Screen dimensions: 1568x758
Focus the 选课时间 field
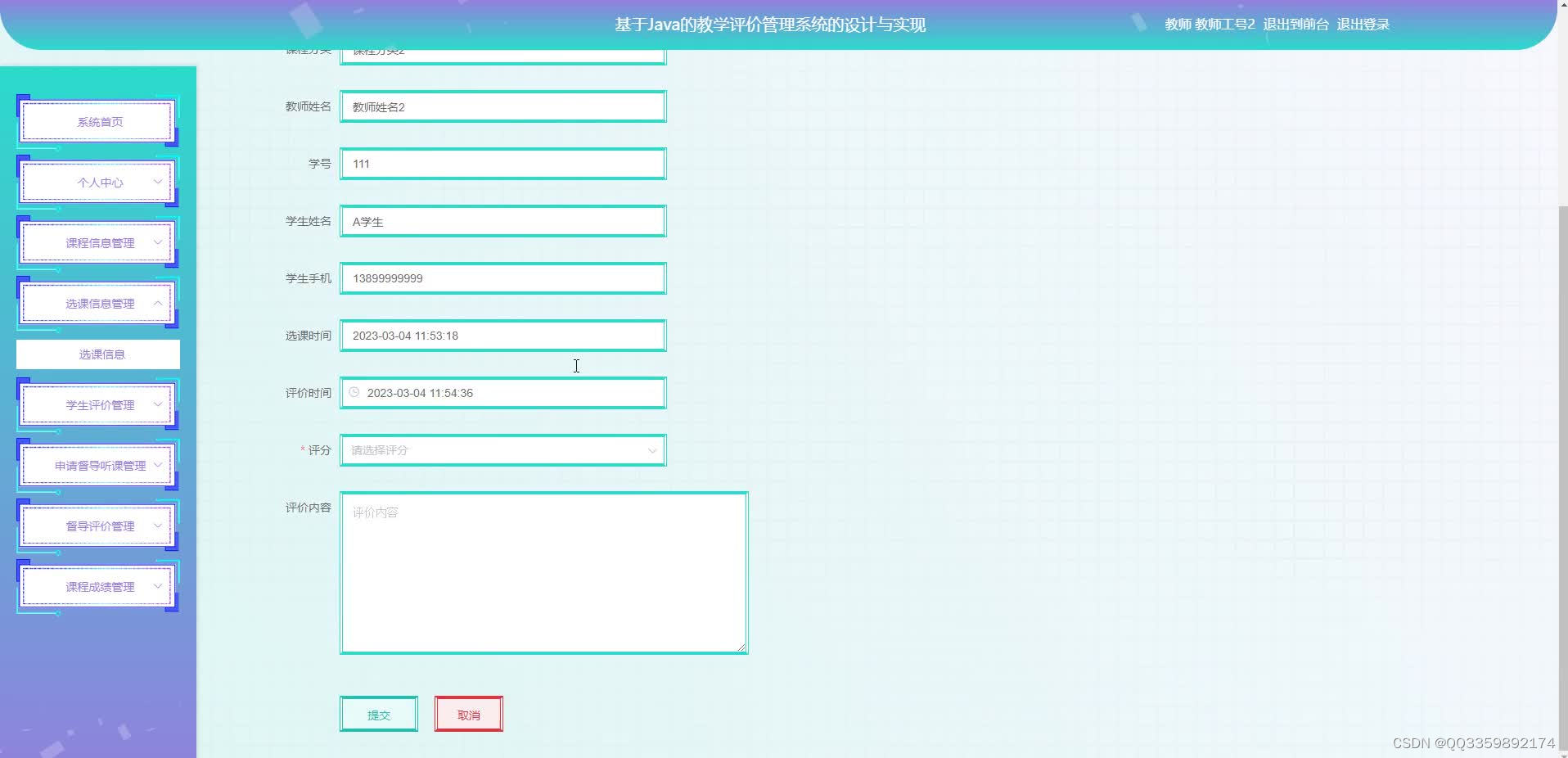[503, 336]
